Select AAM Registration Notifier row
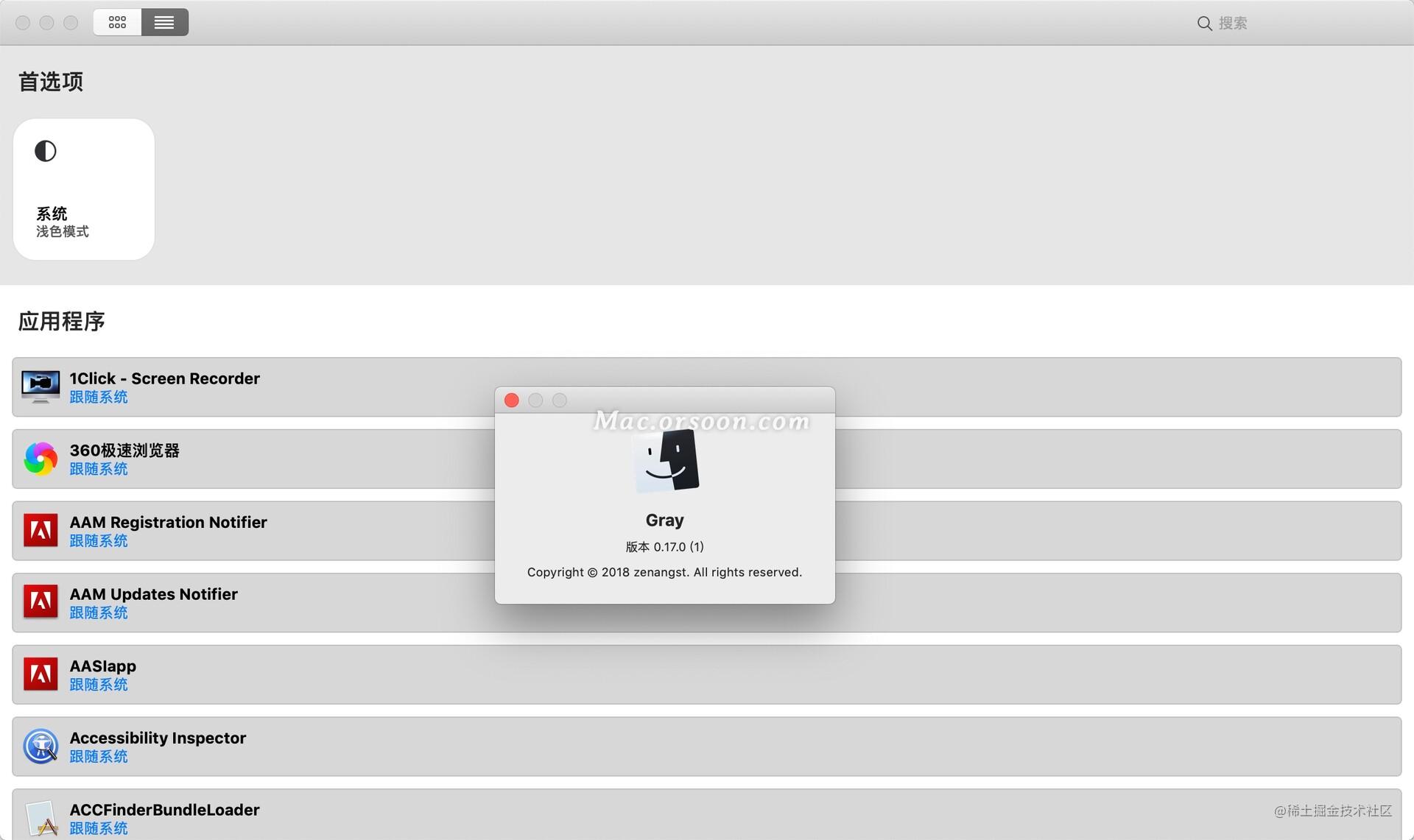The image size is (1414, 840). tap(706, 531)
